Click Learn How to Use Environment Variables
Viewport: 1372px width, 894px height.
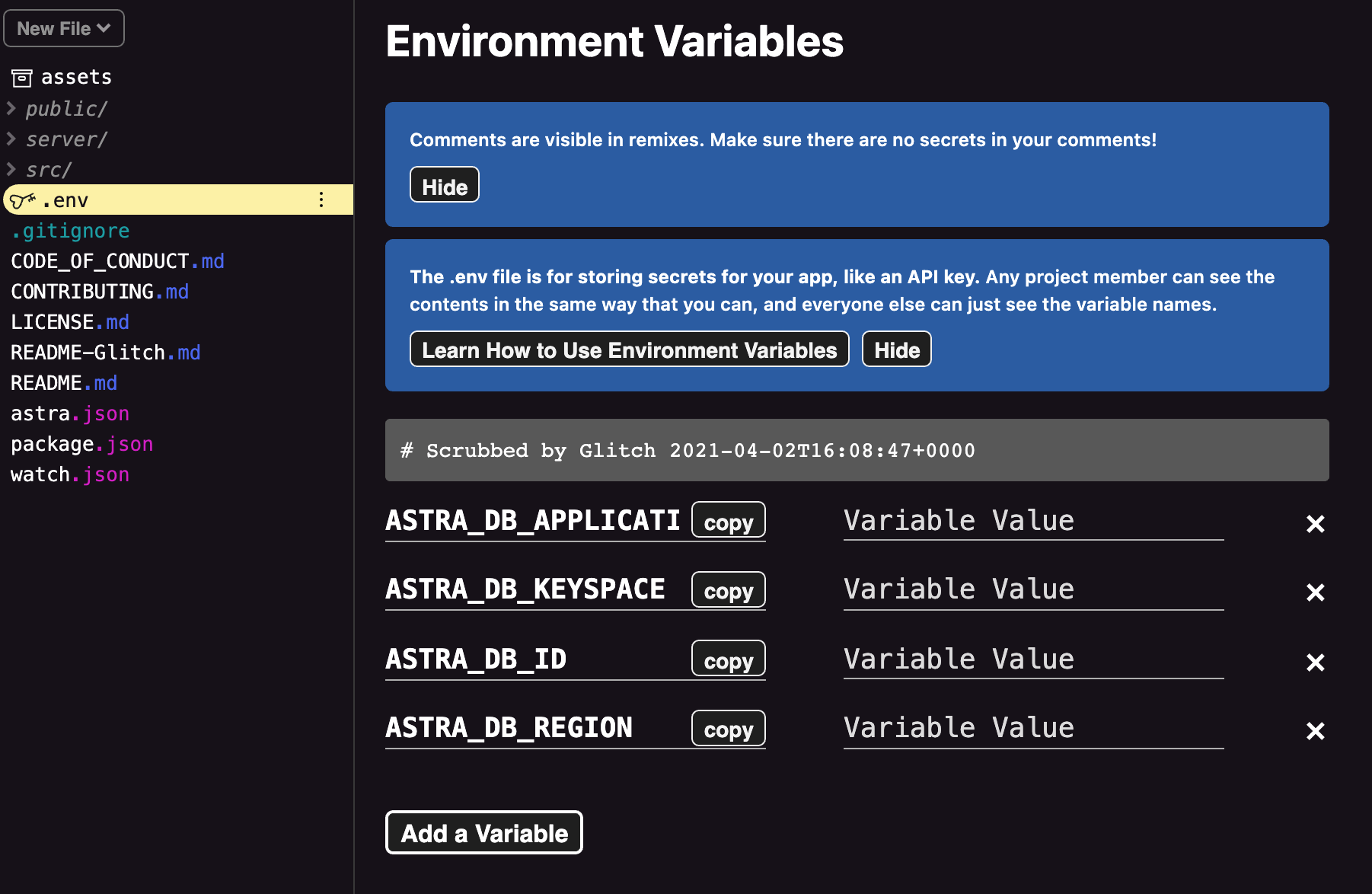[x=629, y=350]
